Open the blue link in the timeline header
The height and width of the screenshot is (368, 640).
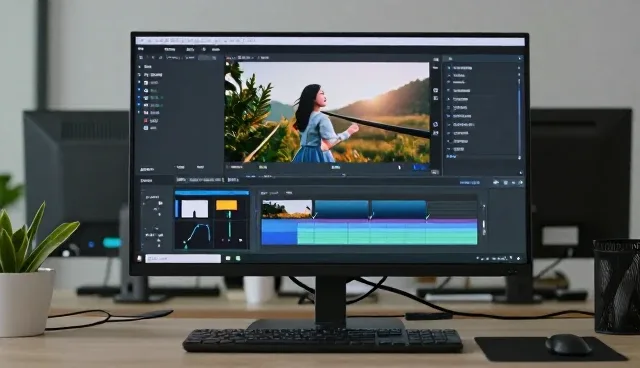tap(470, 183)
